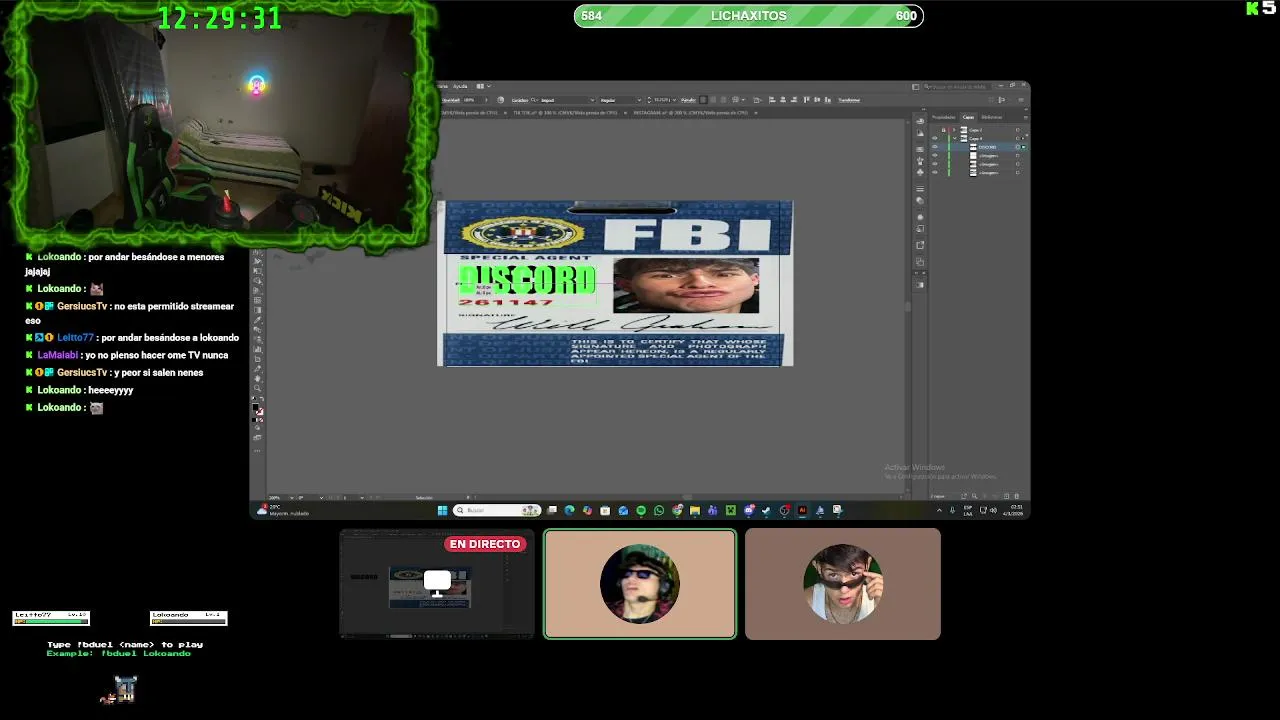Image resolution: width=1280 pixels, height=720 pixels.
Task: Open the TIK TOK.ai document tab
Action: click(x=565, y=113)
